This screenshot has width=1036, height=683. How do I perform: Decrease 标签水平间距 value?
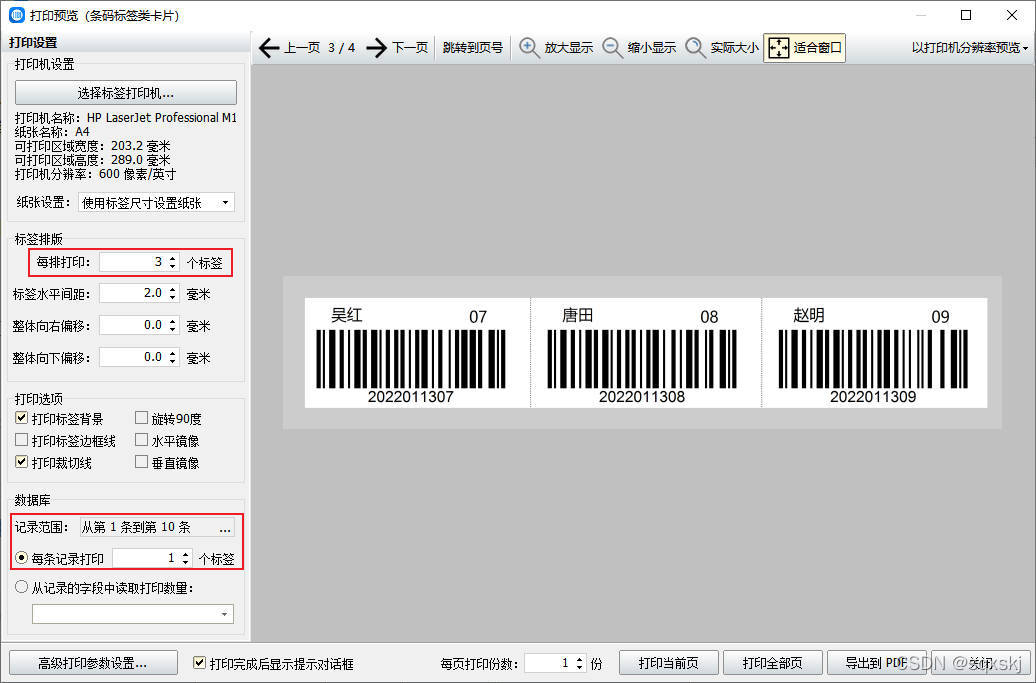pyautogui.click(x=172, y=297)
